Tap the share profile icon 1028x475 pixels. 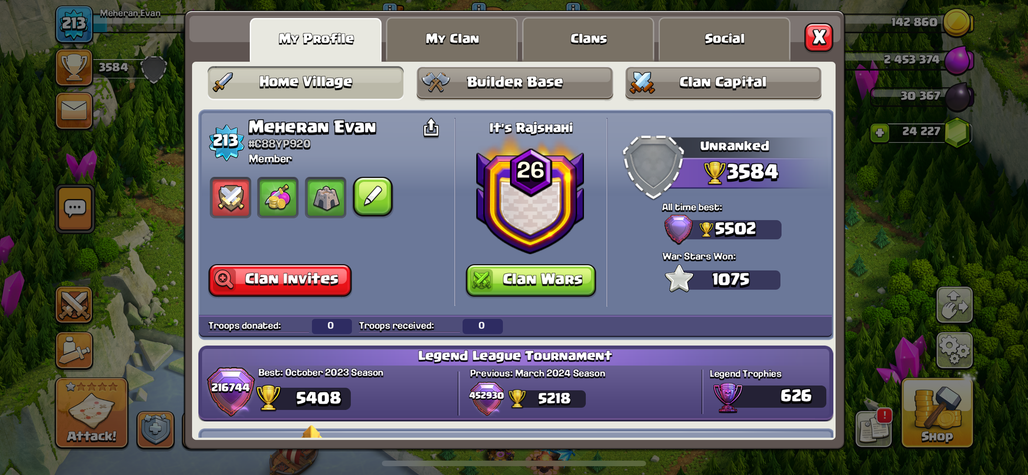point(431,128)
